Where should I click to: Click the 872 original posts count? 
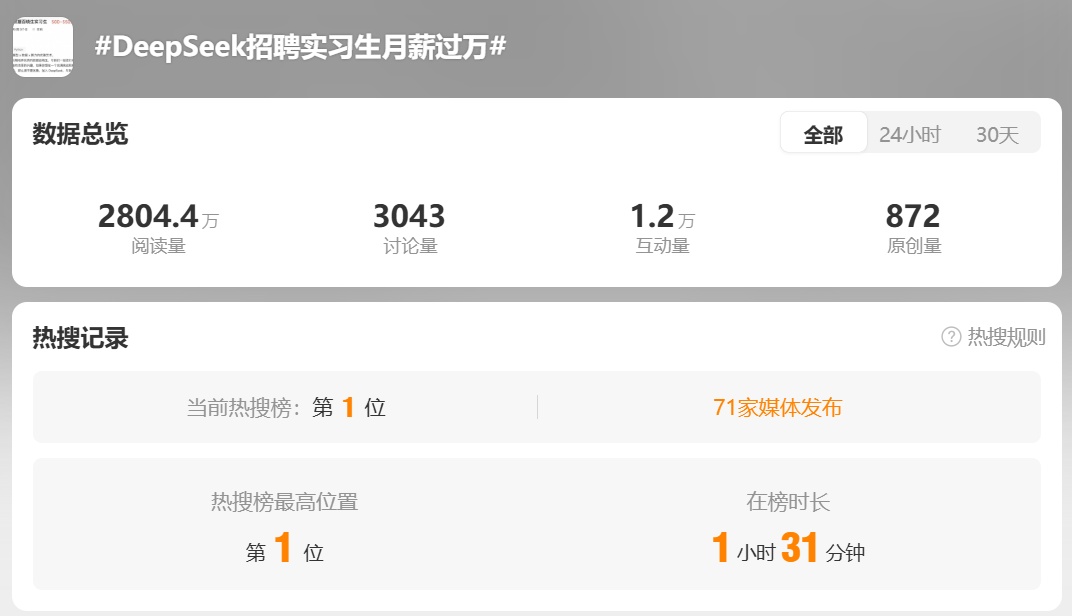pos(913,216)
